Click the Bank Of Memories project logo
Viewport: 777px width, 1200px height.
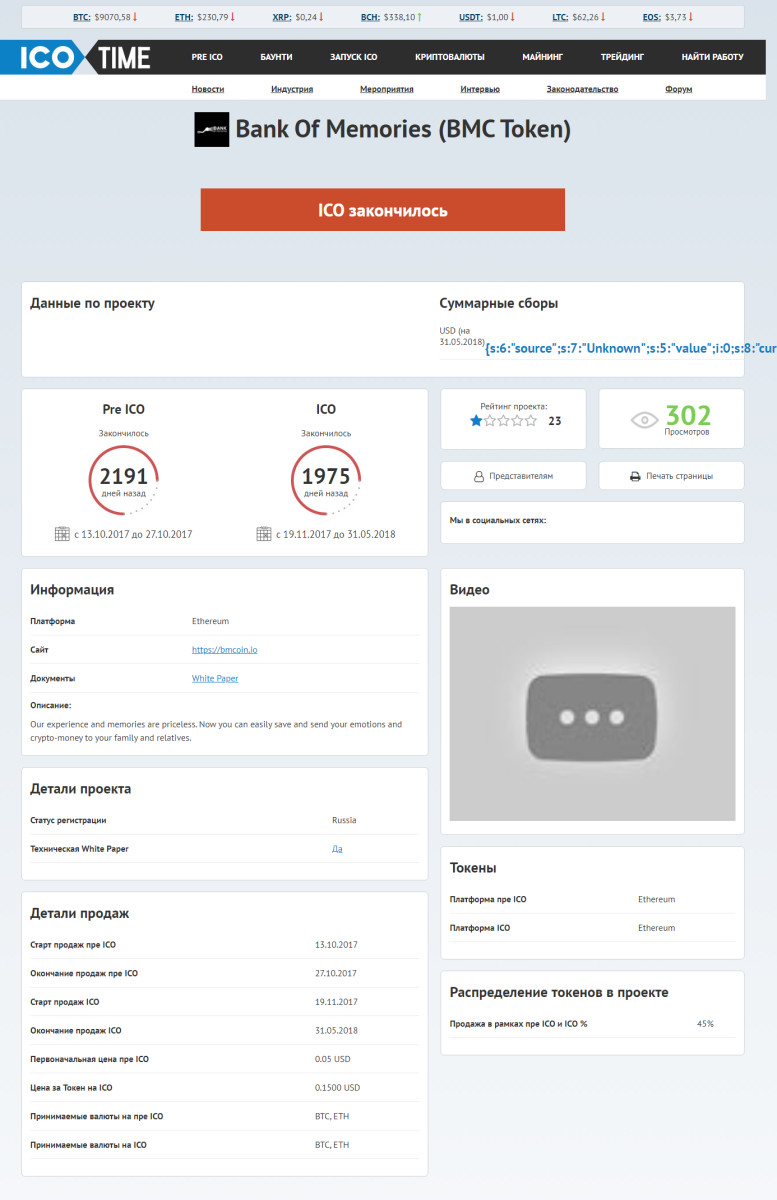point(211,130)
